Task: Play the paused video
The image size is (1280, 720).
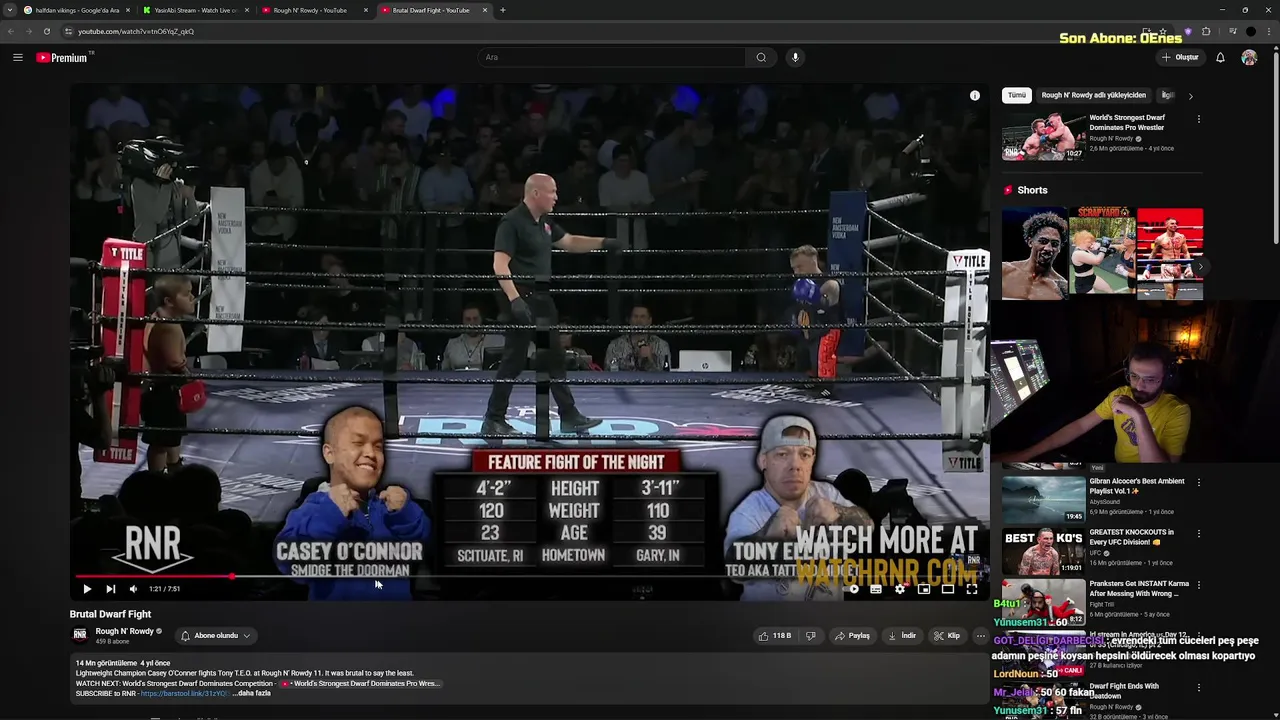Action: 86,589
